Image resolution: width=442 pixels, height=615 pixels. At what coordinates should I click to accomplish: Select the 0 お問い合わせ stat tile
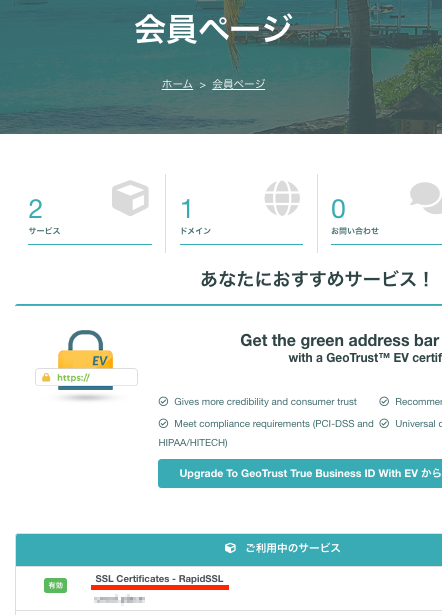coord(386,213)
